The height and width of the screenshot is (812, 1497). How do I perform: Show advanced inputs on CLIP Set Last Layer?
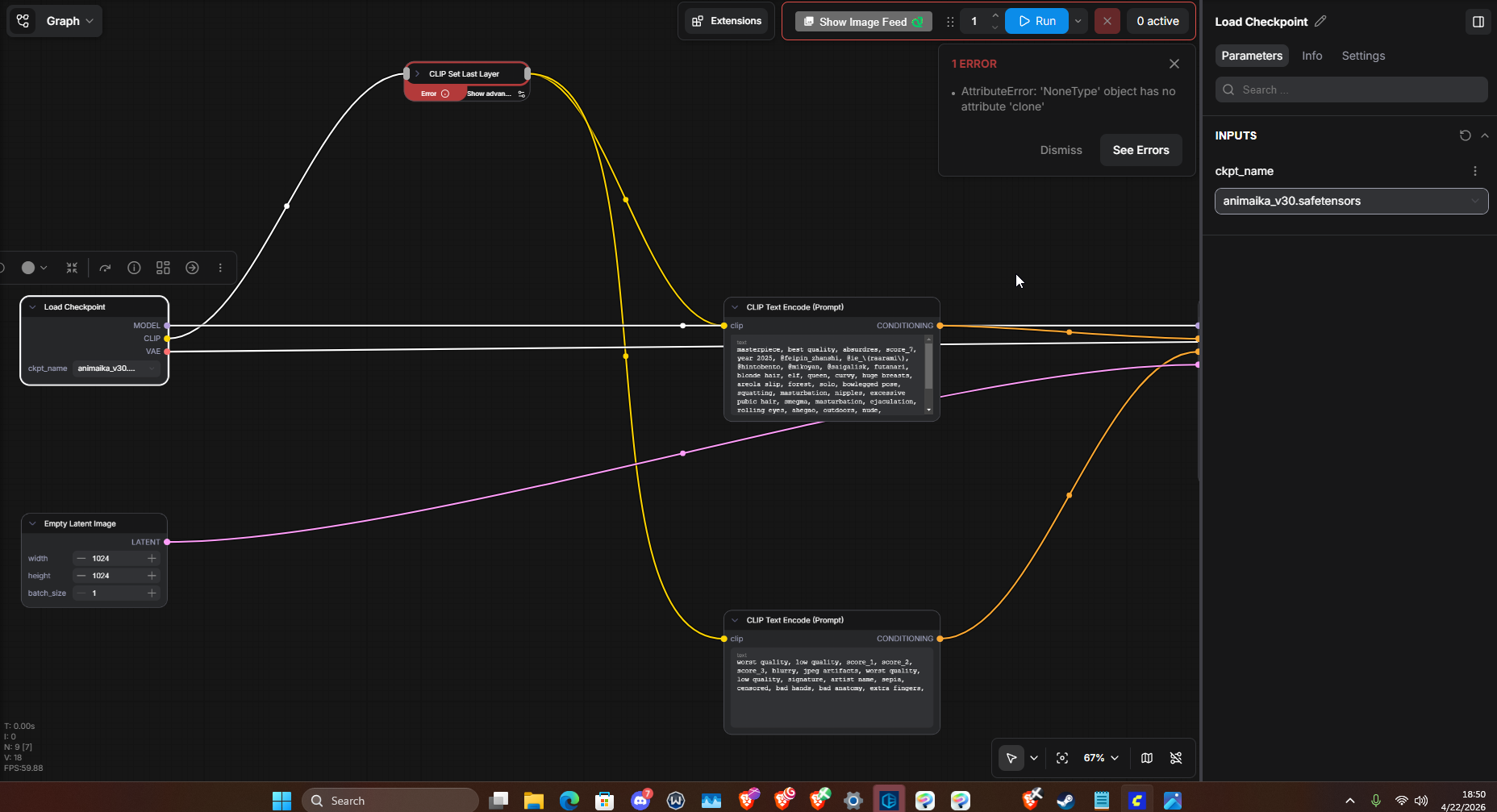pos(496,94)
